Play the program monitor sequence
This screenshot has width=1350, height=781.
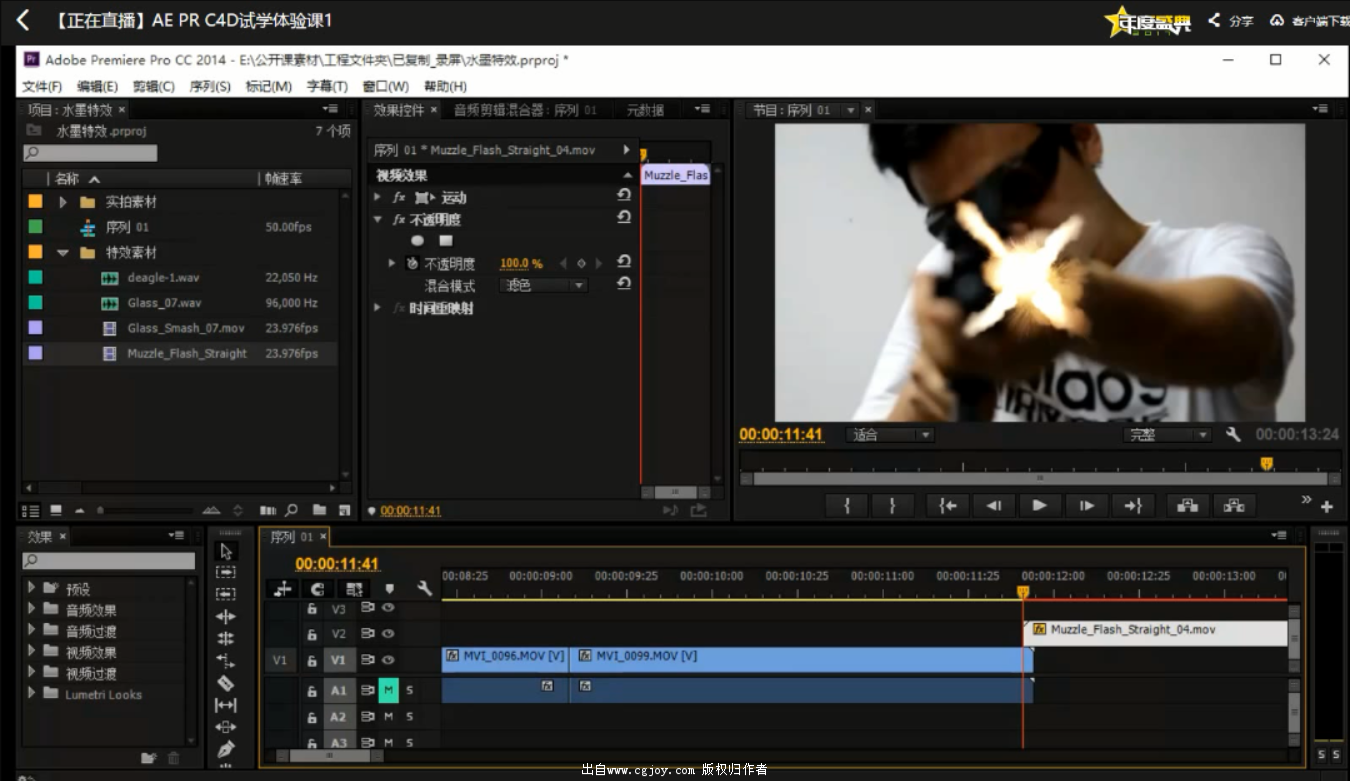click(x=1040, y=506)
